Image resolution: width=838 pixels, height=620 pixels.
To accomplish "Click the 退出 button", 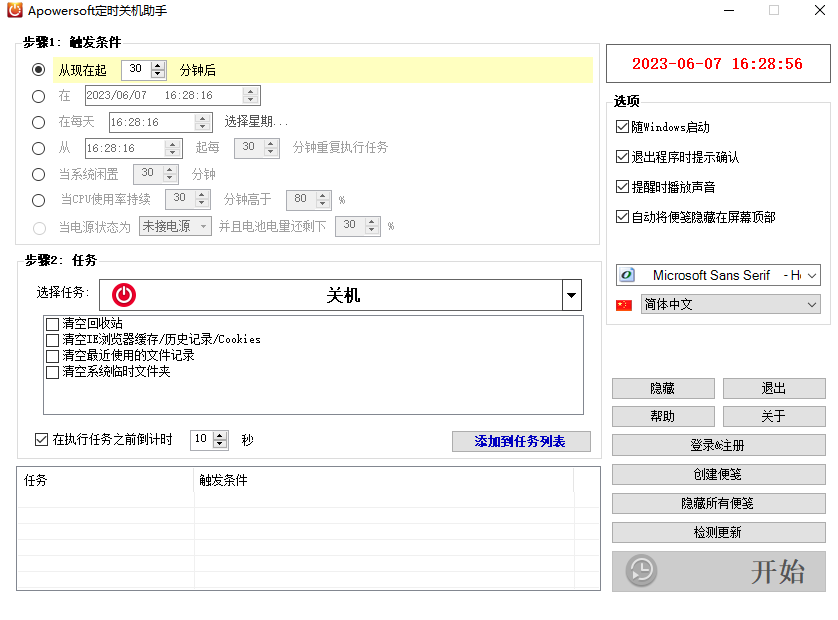I will [774, 389].
